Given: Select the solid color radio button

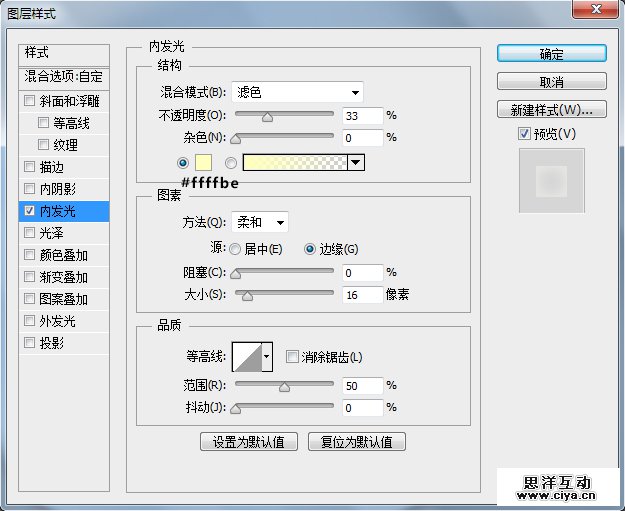Looking at the screenshot, I should (x=183, y=163).
